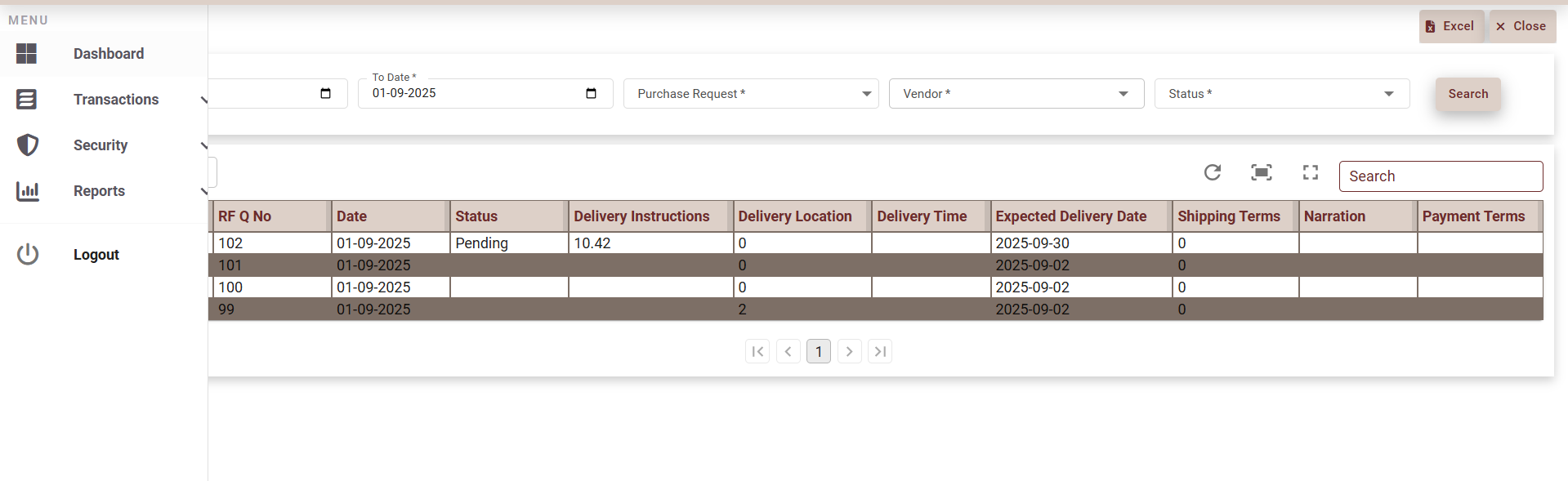Screen dimensions: 1568x481
Task: Expand the Transactions menu
Action: pos(116,100)
